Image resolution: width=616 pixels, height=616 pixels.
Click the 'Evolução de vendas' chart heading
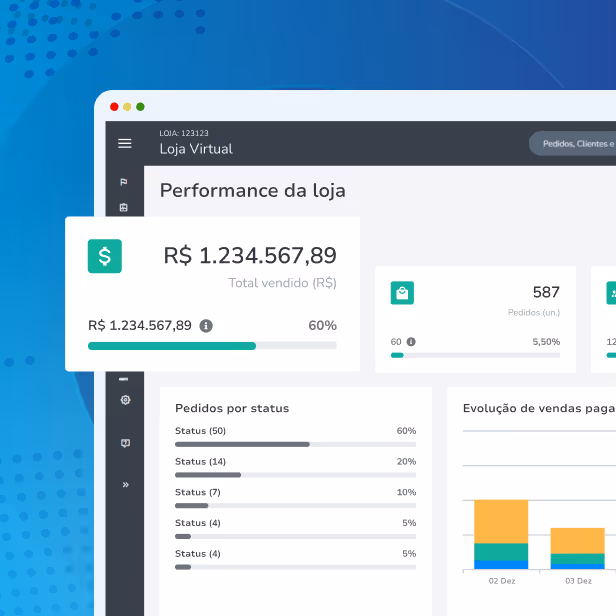(539, 409)
